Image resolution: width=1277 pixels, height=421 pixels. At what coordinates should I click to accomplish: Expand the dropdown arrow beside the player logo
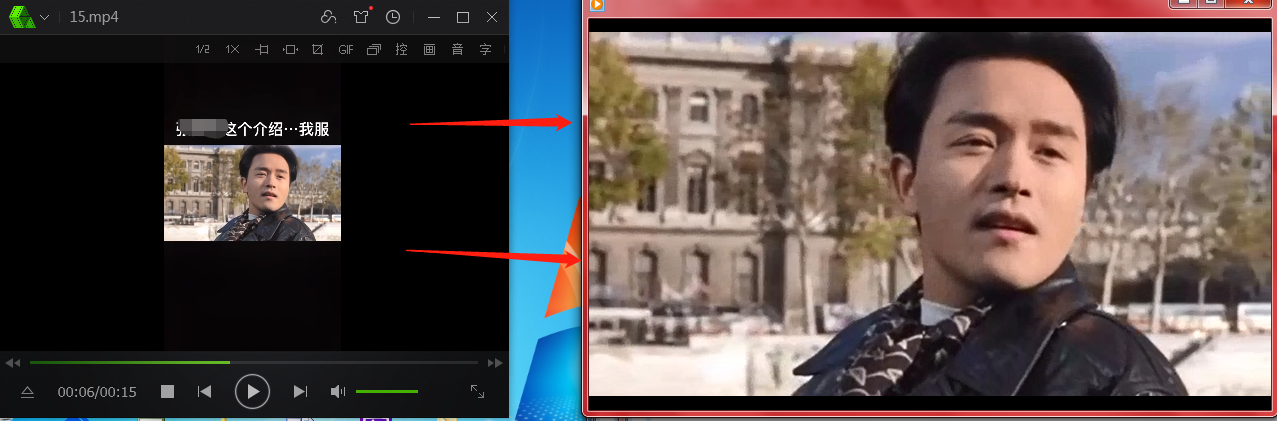[x=44, y=18]
